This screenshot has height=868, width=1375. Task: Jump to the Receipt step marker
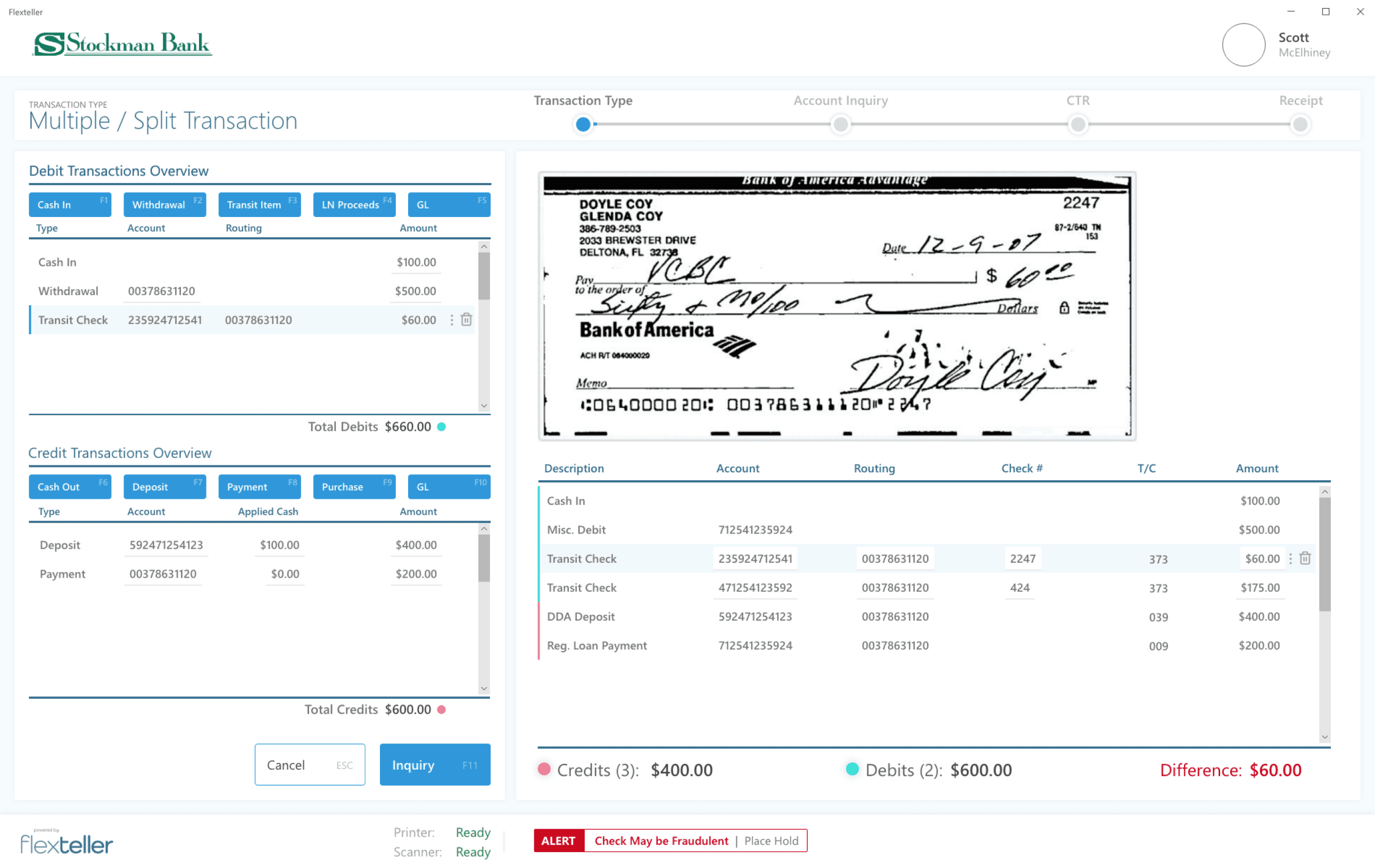click(1299, 124)
